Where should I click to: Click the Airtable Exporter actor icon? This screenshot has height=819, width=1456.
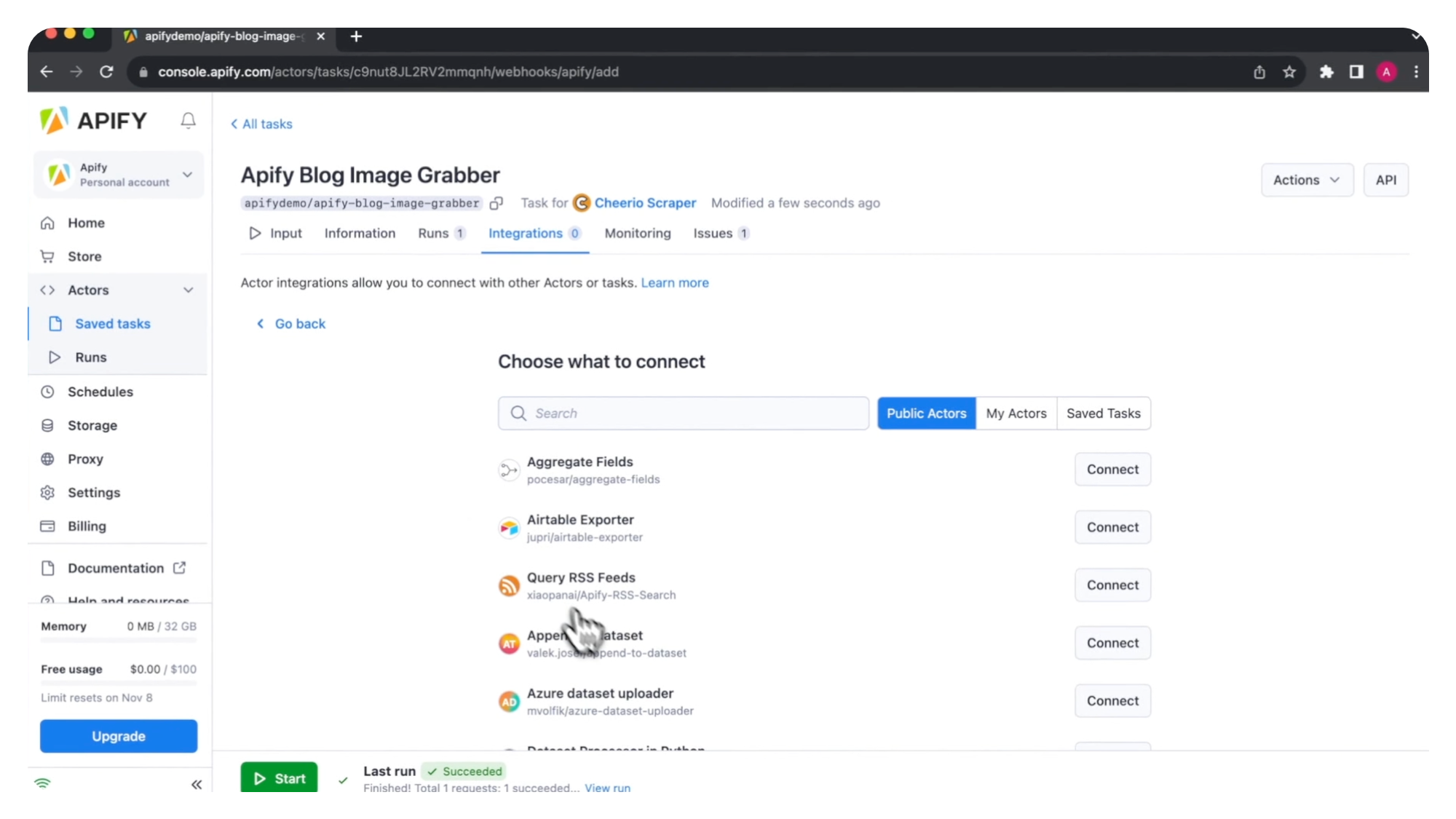pyautogui.click(x=509, y=528)
